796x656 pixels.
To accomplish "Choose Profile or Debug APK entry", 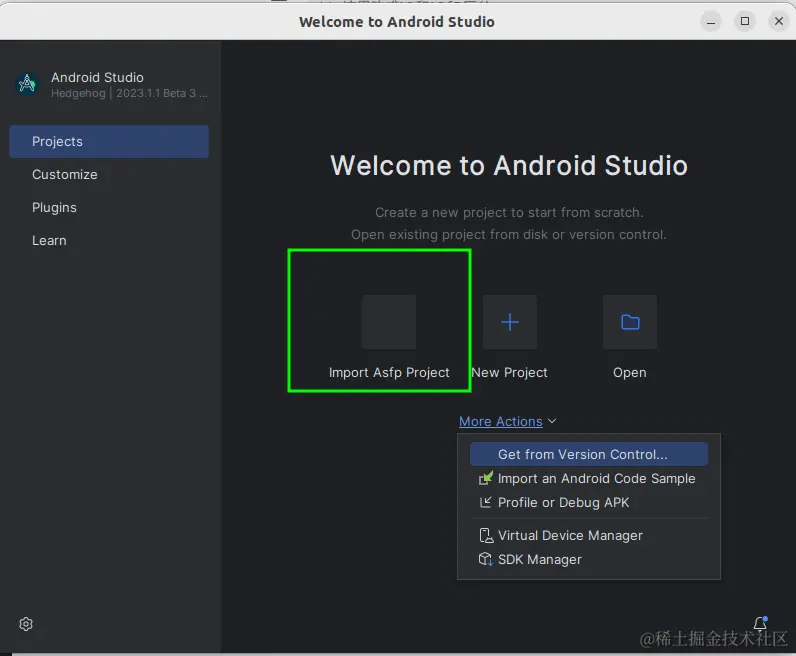I will tap(589, 502).
